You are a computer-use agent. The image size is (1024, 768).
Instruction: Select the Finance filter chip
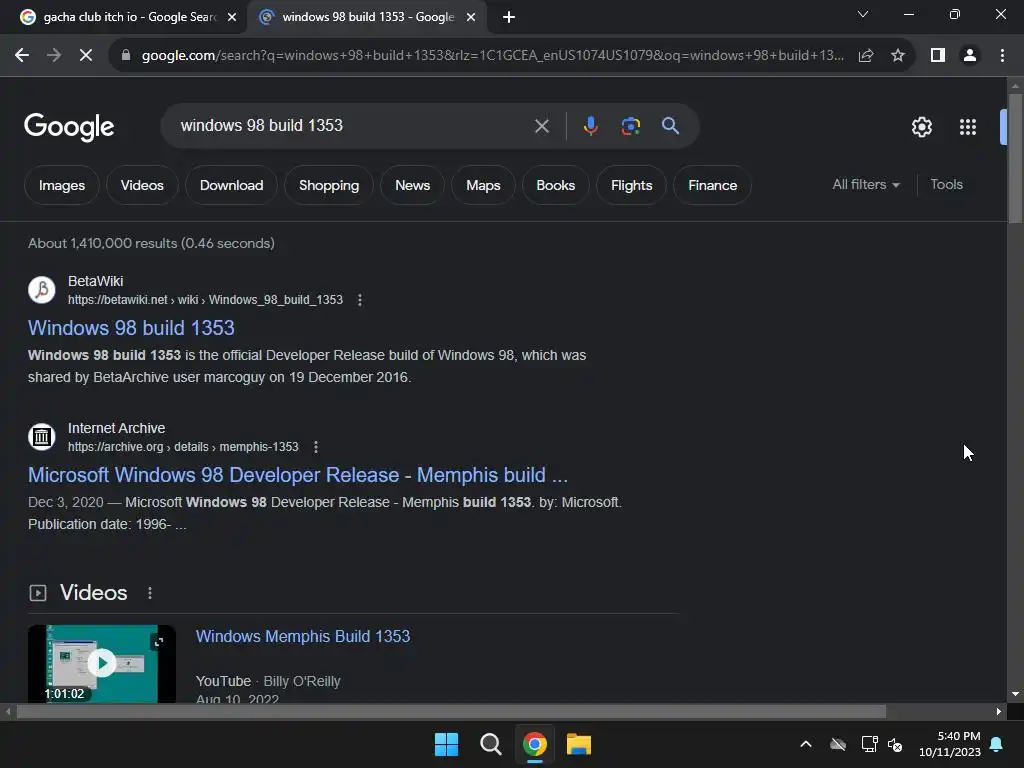(x=712, y=185)
